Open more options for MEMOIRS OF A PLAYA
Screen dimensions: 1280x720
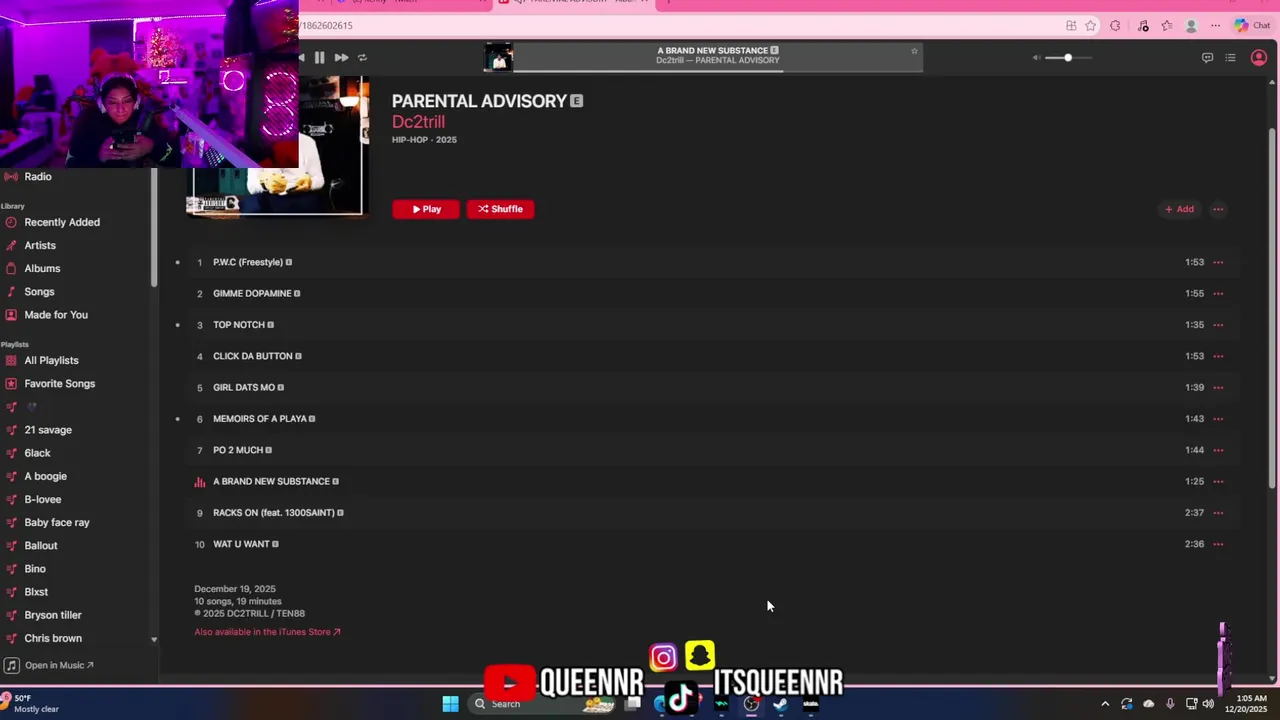[x=1218, y=419]
